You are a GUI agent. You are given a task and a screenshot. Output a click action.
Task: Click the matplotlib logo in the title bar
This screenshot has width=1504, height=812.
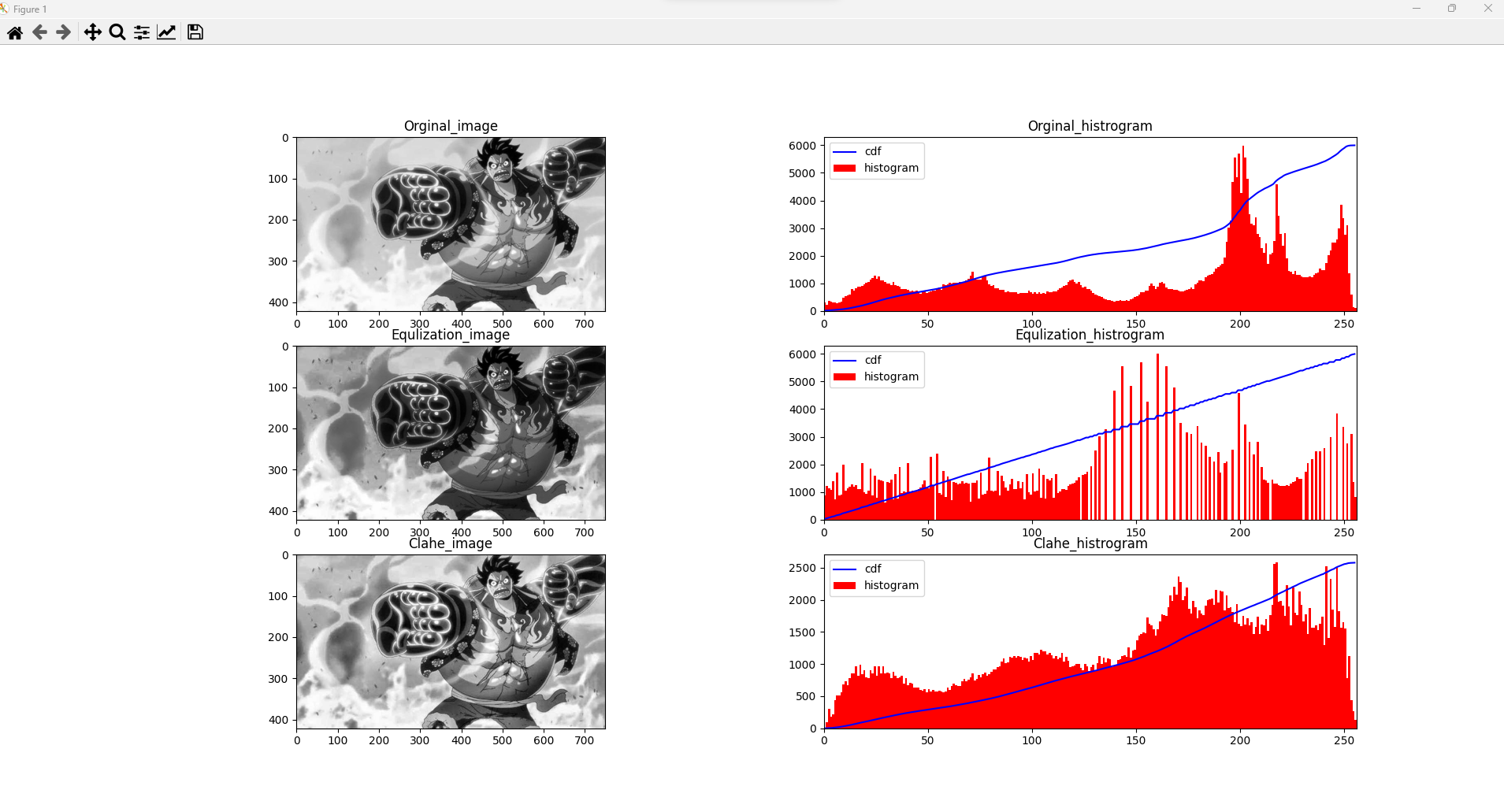pyautogui.click(x=6, y=9)
